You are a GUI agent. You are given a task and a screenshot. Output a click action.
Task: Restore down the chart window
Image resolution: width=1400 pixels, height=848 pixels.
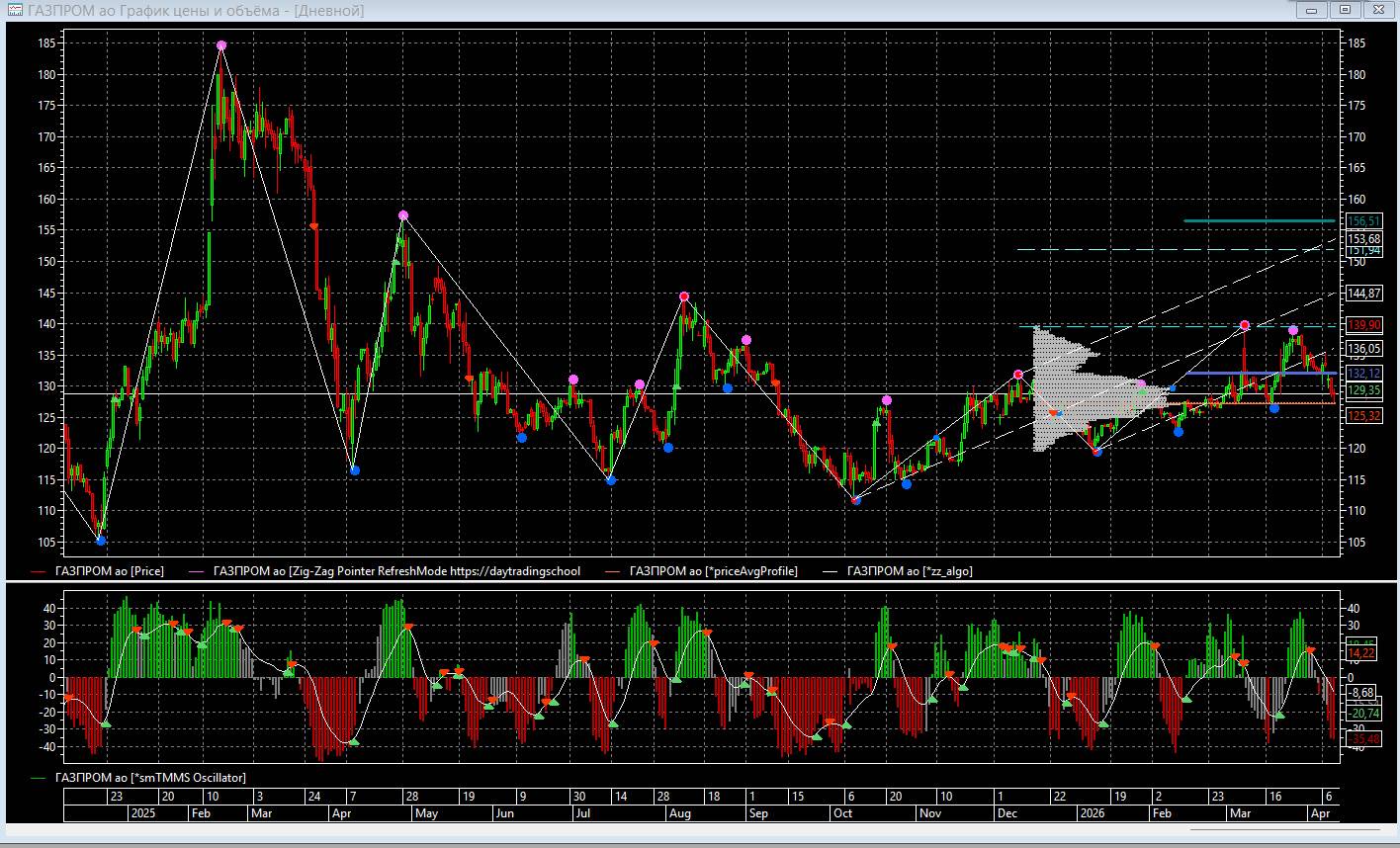click(1345, 10)
